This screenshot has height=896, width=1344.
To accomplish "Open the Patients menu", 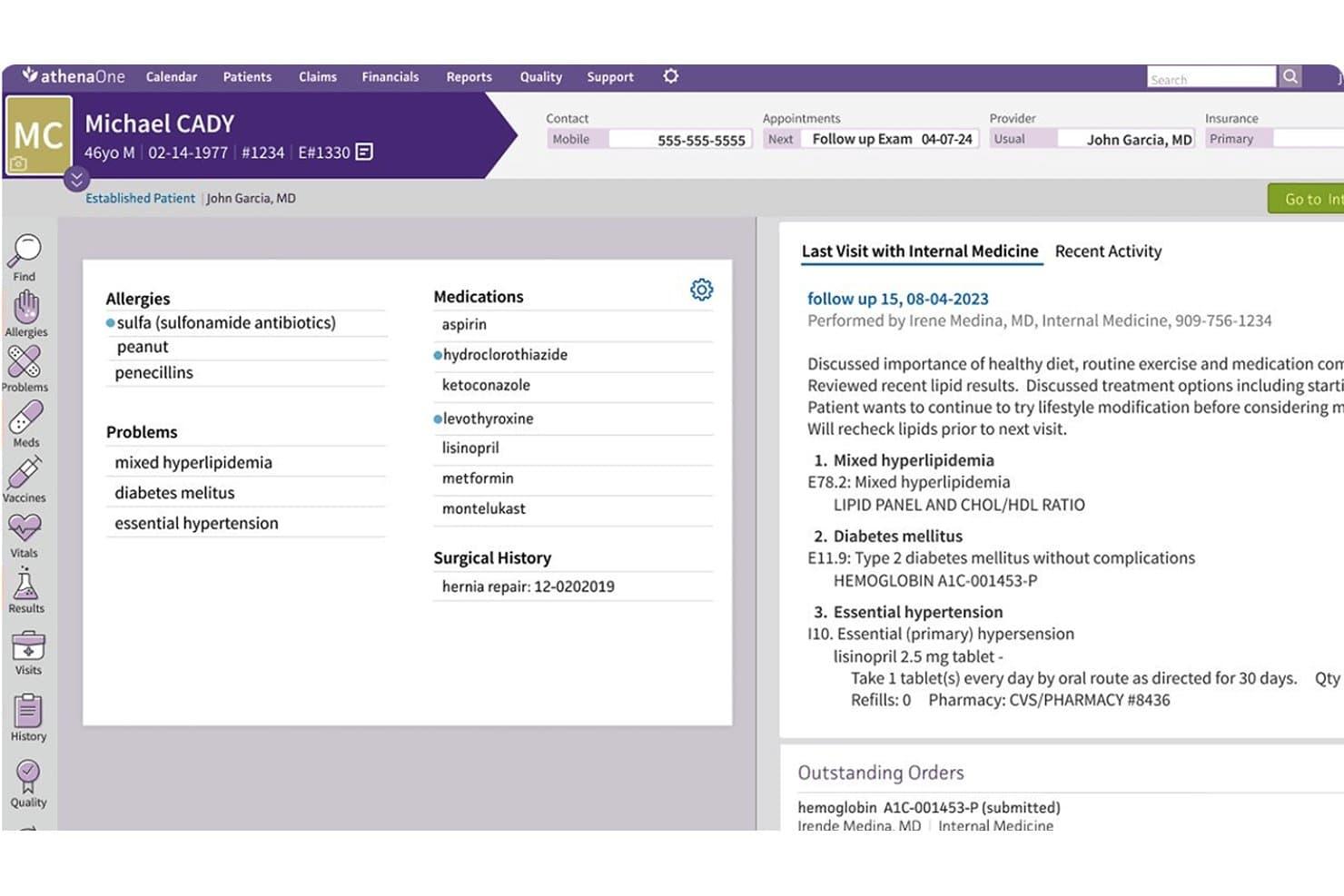I will point(247,77).
